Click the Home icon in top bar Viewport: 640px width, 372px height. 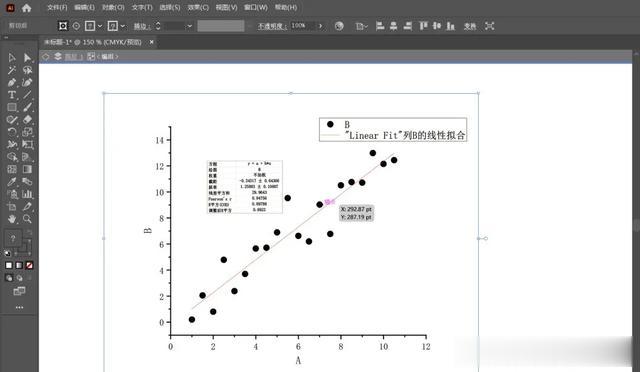pyautogui.click(x=27, y=8)
